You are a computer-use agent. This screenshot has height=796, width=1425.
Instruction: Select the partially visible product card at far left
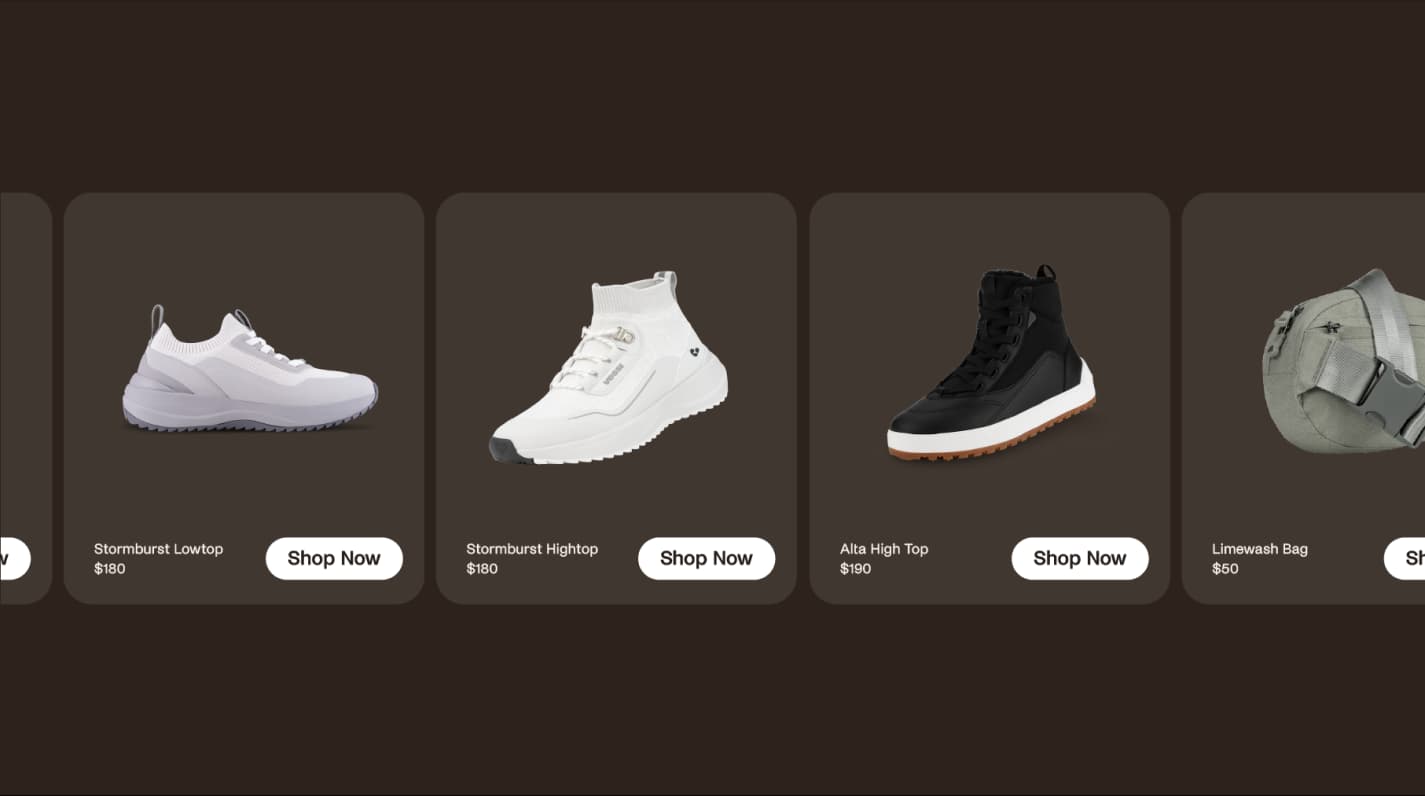tap(26, 398)
